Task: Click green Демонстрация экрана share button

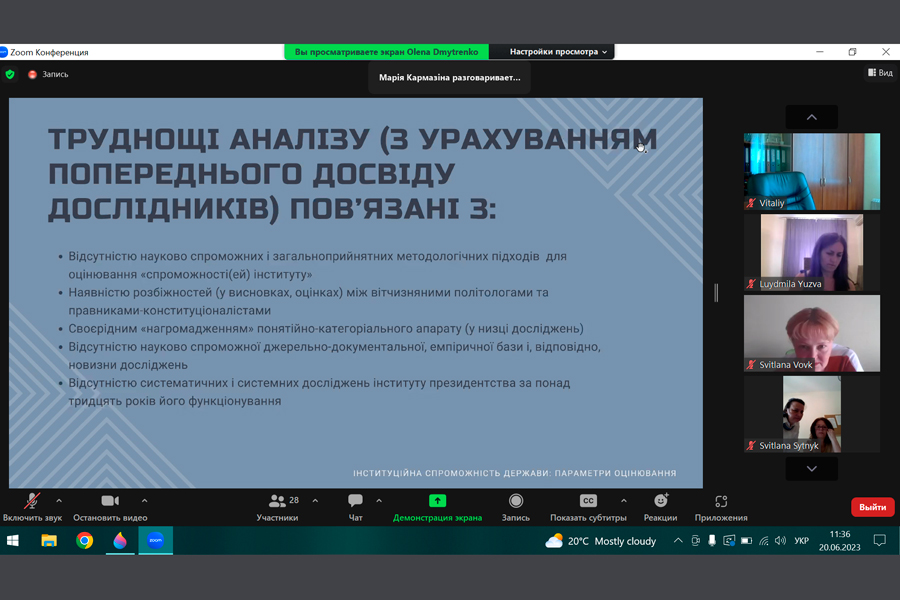Action: click(437, 507)
